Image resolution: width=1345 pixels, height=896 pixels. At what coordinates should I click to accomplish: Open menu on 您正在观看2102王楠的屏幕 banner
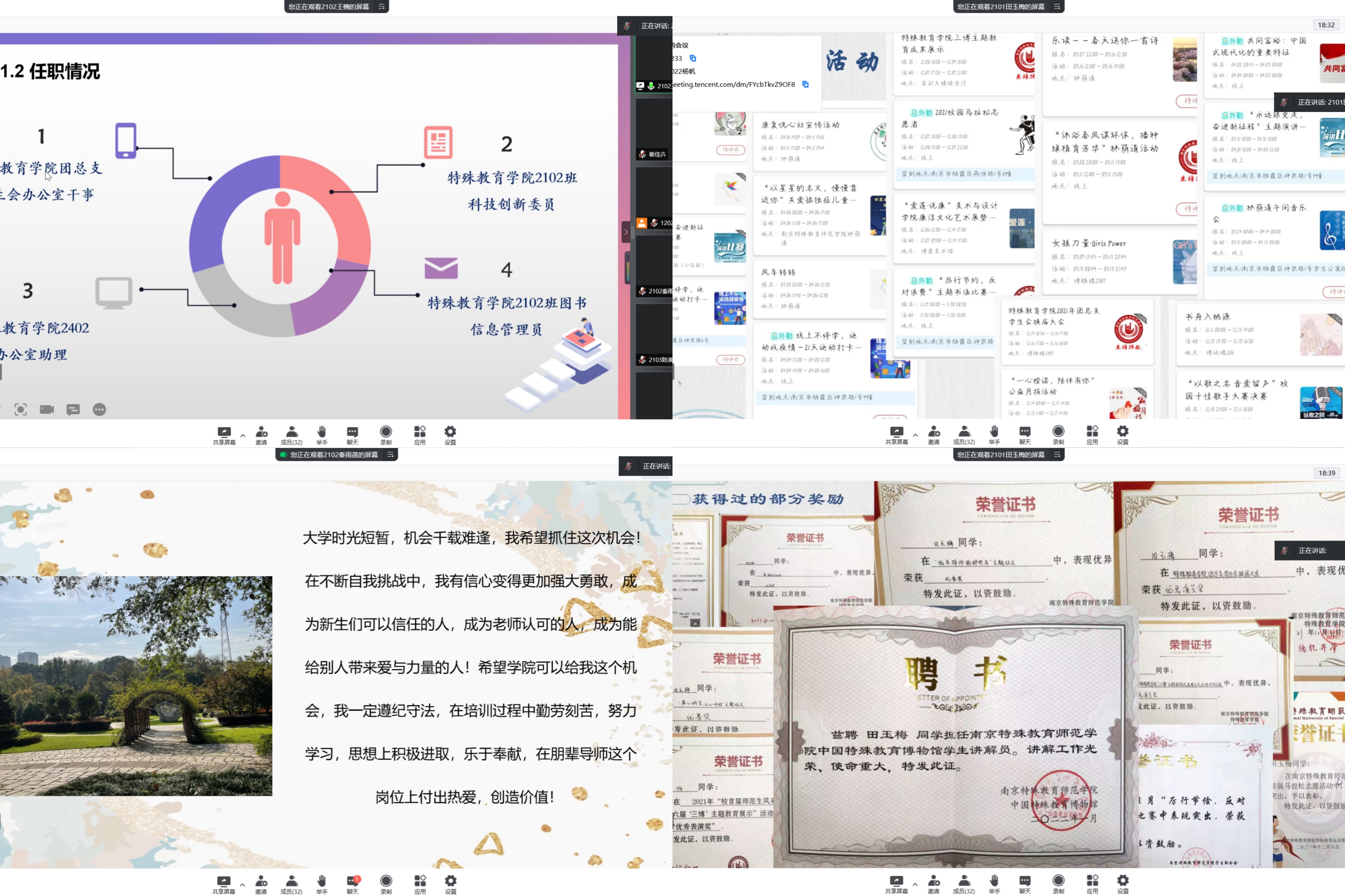(381, 7)
